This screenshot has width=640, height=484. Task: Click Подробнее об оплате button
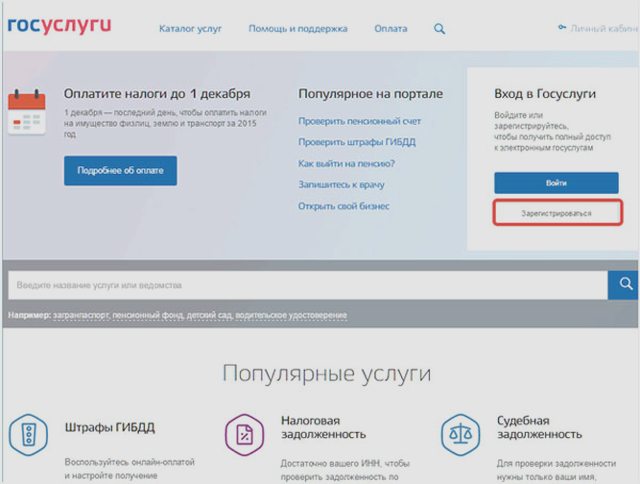[x=120, y=171]
